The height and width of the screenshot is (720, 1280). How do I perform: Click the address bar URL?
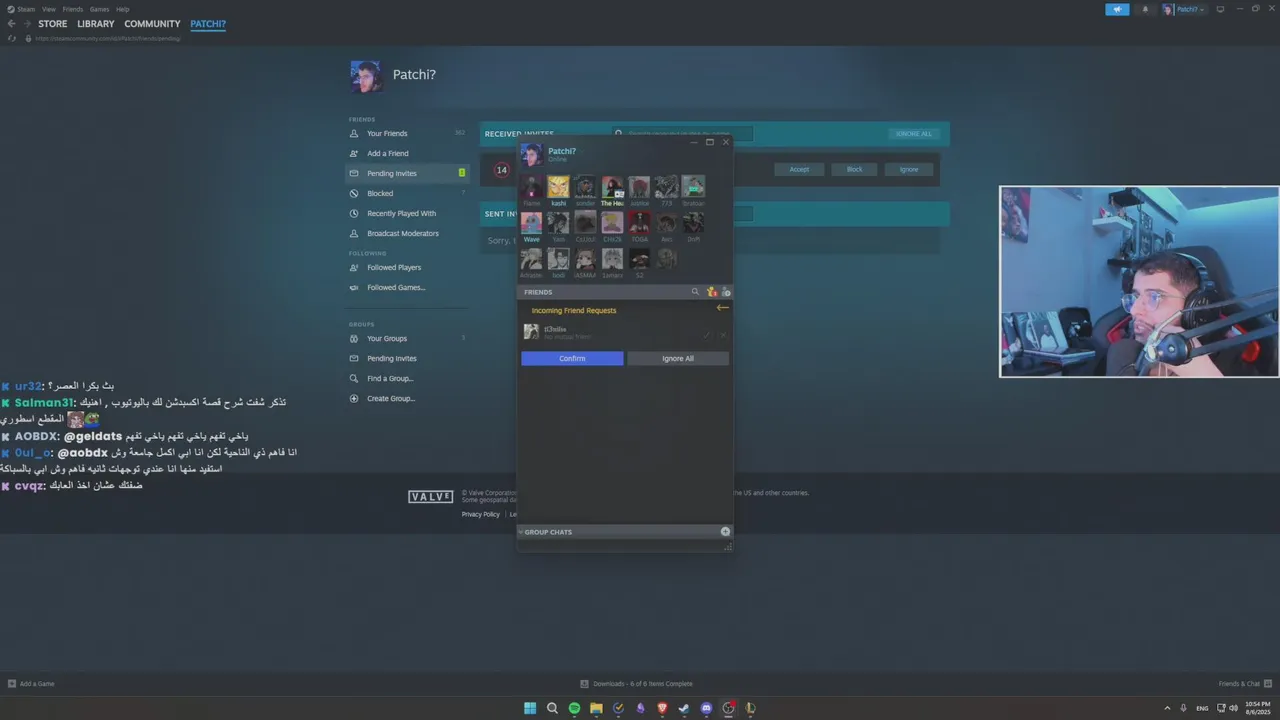(x=107, y=38)
